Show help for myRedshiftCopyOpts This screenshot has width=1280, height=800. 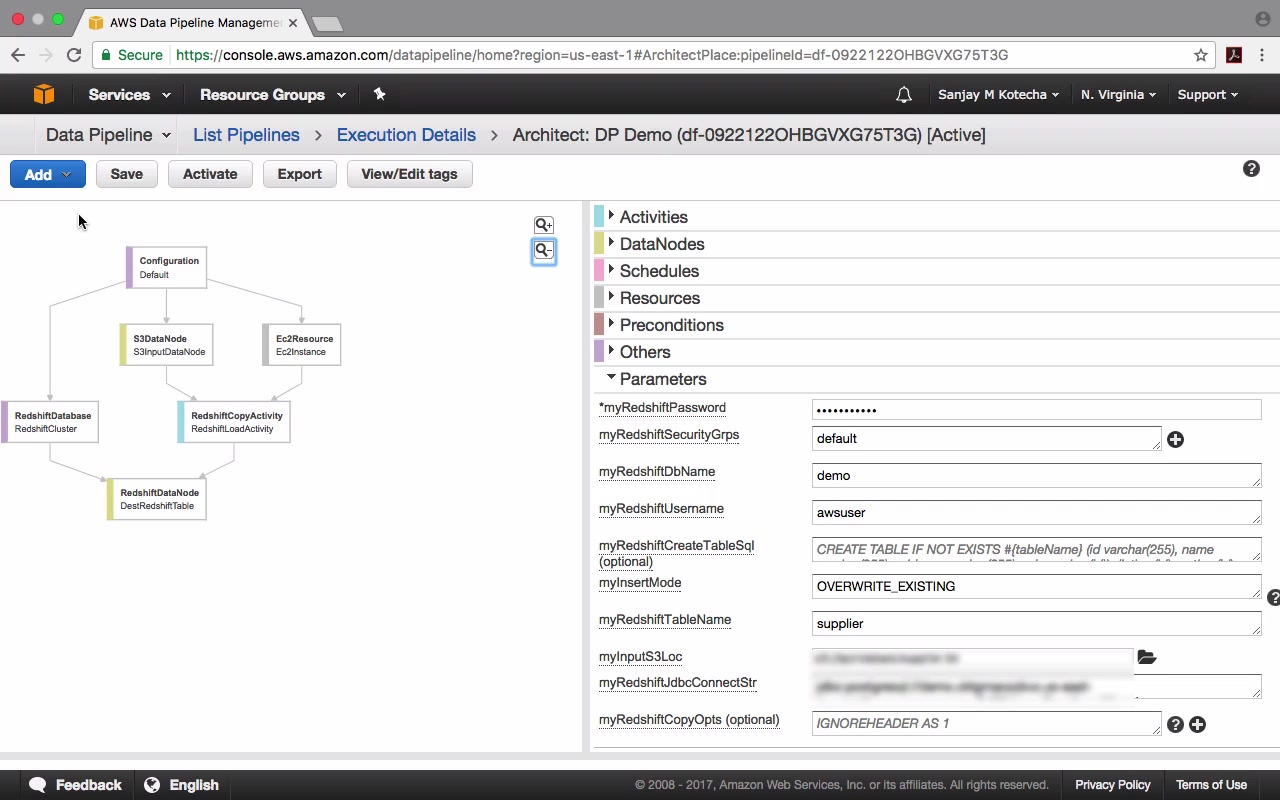pyautogui.click(x=1175, y=724)
